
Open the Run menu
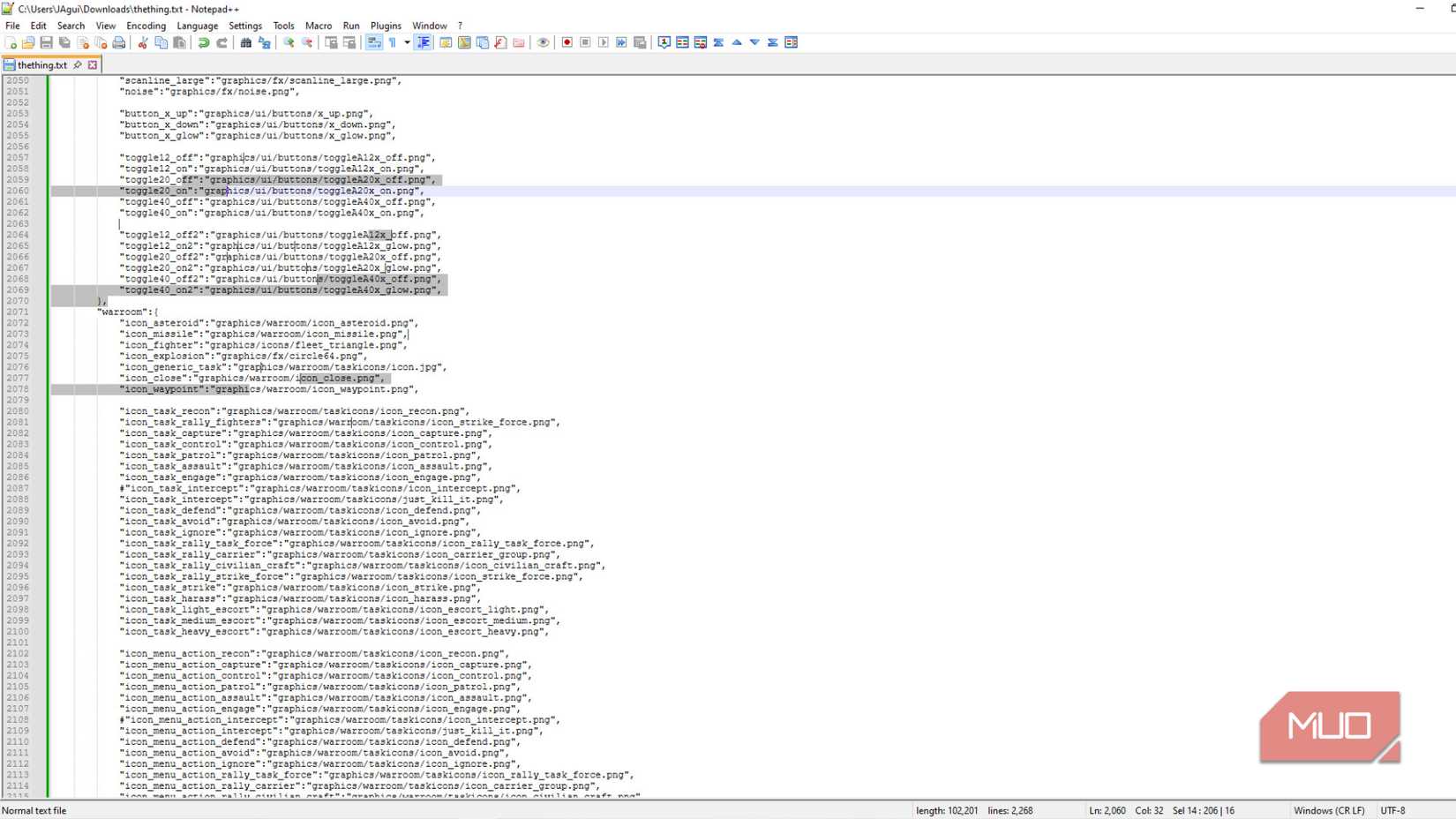[x=351, y=26]
